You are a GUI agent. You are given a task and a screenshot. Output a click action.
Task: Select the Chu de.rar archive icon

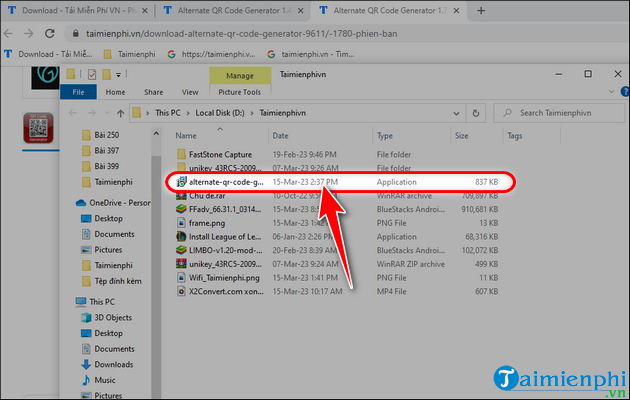pyautogui.click(x=180, y=197)
